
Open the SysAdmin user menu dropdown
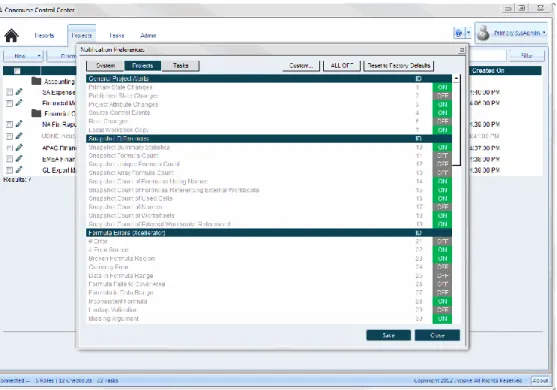pos(544,33)
